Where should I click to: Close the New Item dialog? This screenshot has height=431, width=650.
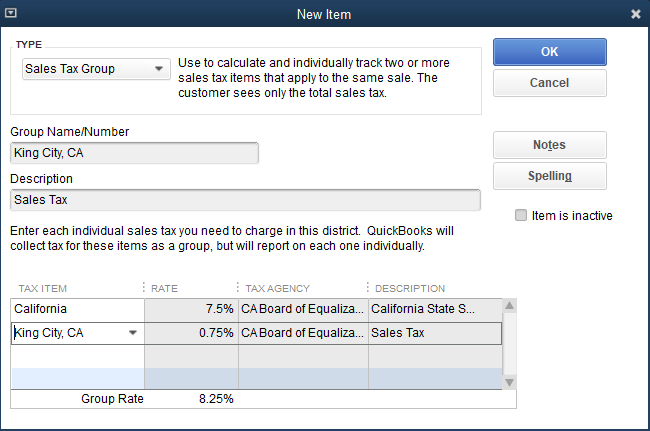tap(635, 14)
